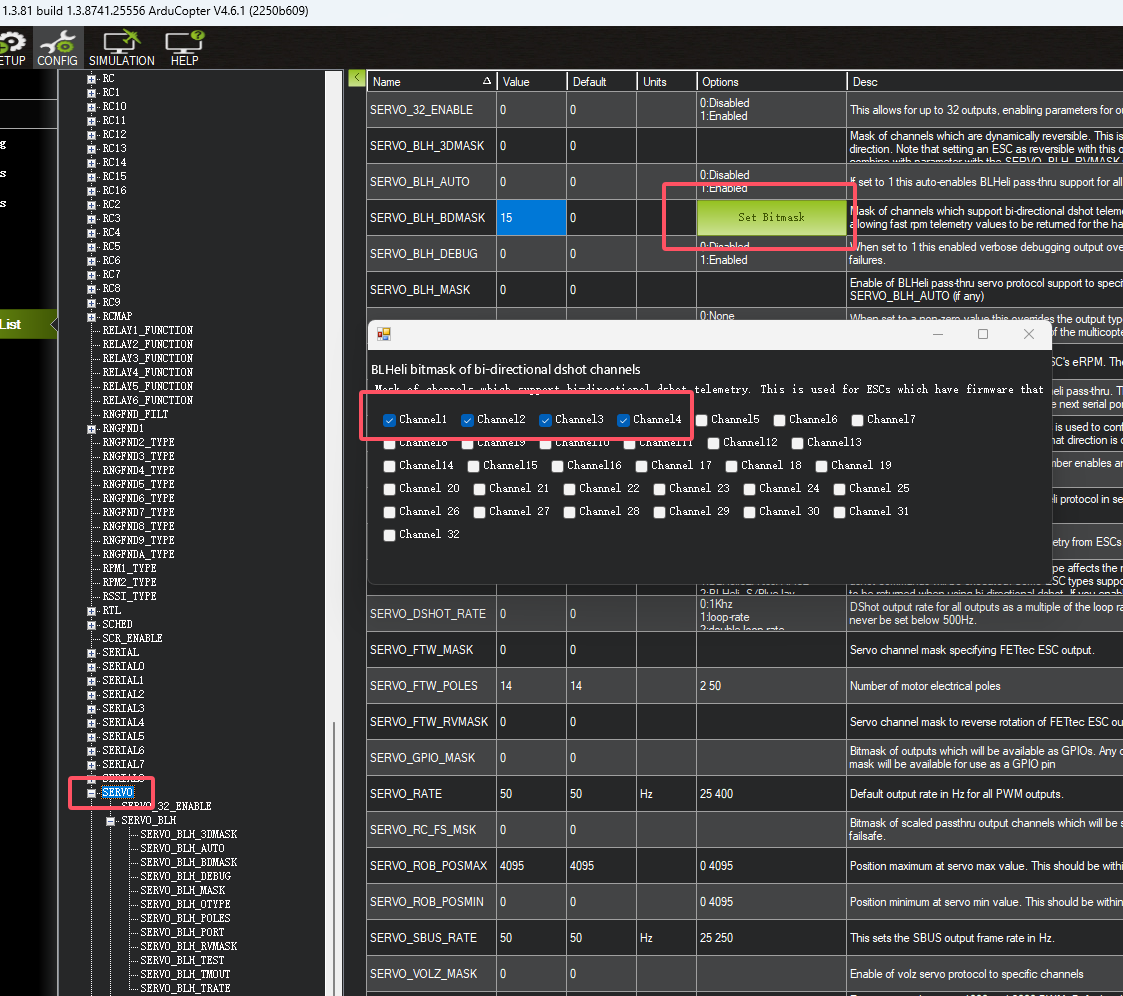
Task: Click the sort arrow in the Name column header
Action: point(487,82)
